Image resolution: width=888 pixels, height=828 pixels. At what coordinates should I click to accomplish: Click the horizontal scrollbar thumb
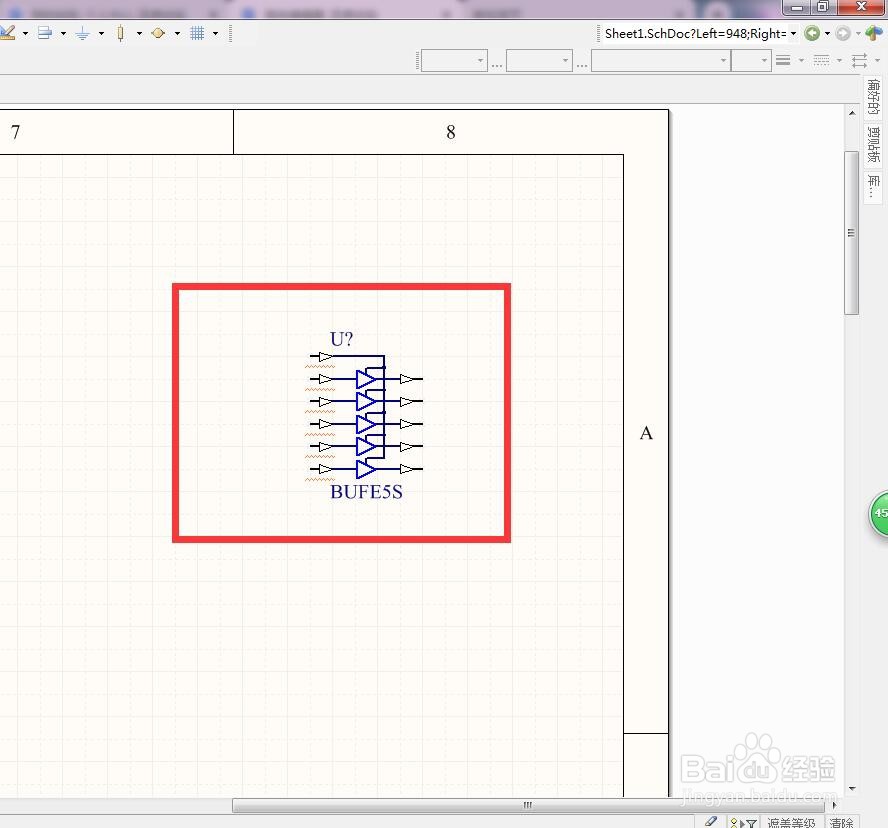pyautogui.click(x=528, y=805)
